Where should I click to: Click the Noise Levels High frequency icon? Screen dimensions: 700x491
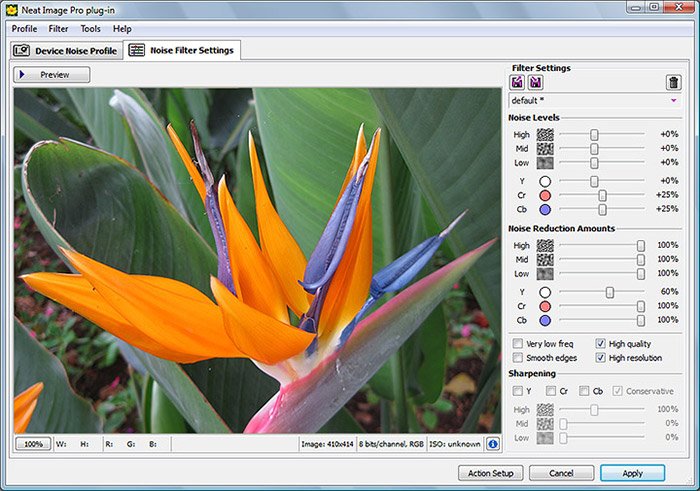point(545,134)
